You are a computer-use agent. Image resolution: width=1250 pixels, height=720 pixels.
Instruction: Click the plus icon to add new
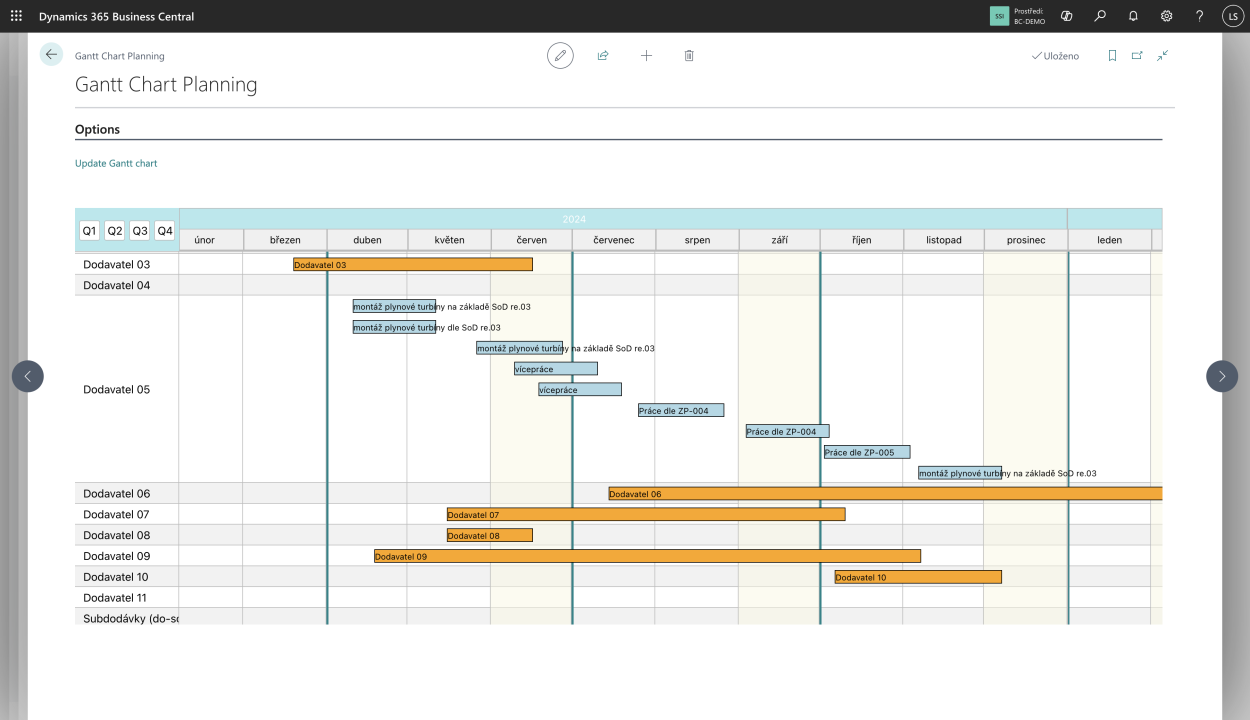tap(646, 56)
